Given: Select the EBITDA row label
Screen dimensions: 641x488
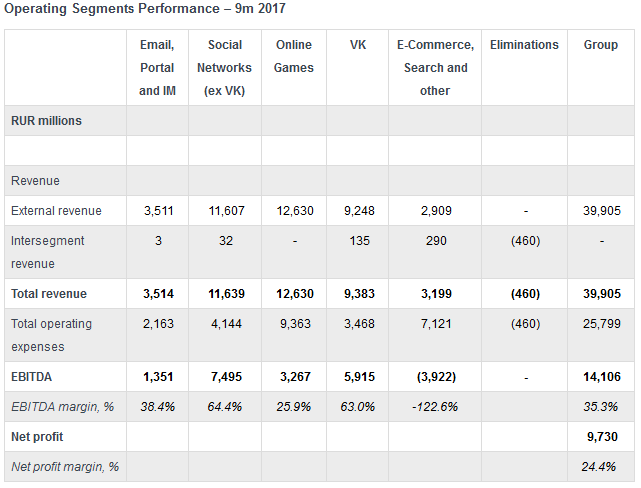Looking at the screenshot, I should click(x=32, y=377).
